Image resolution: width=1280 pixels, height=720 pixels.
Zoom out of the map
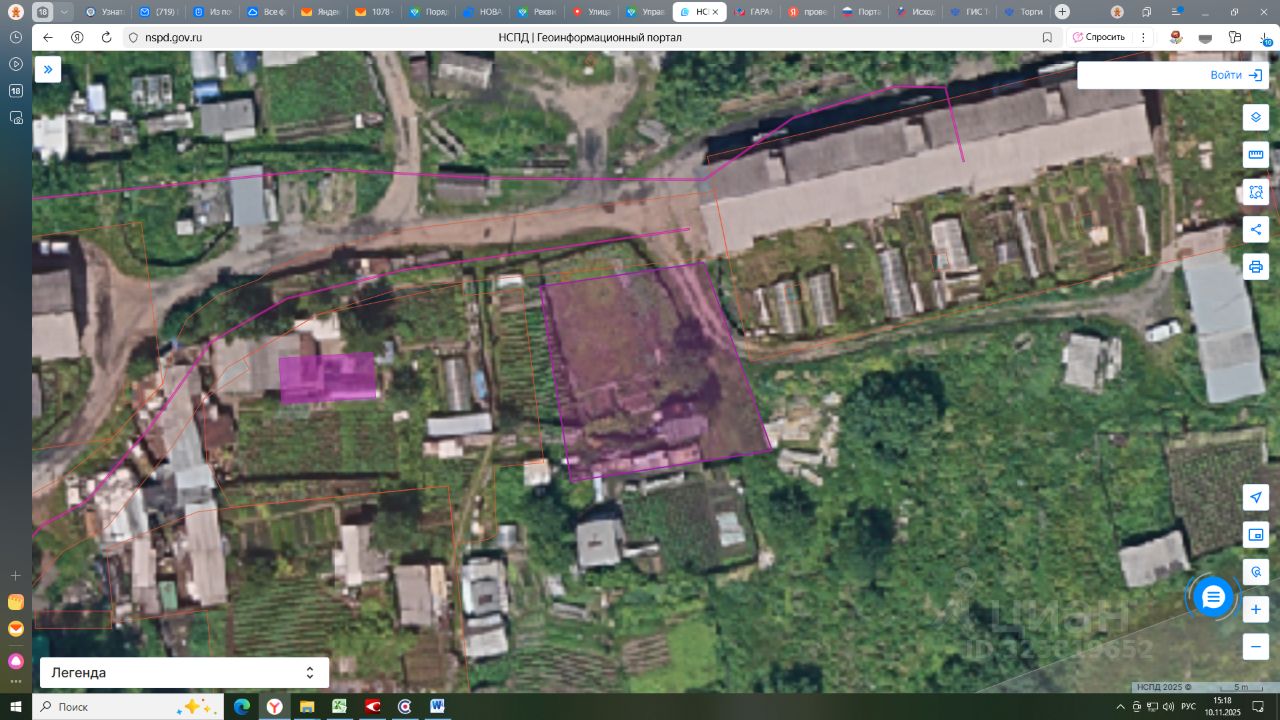1256,646
